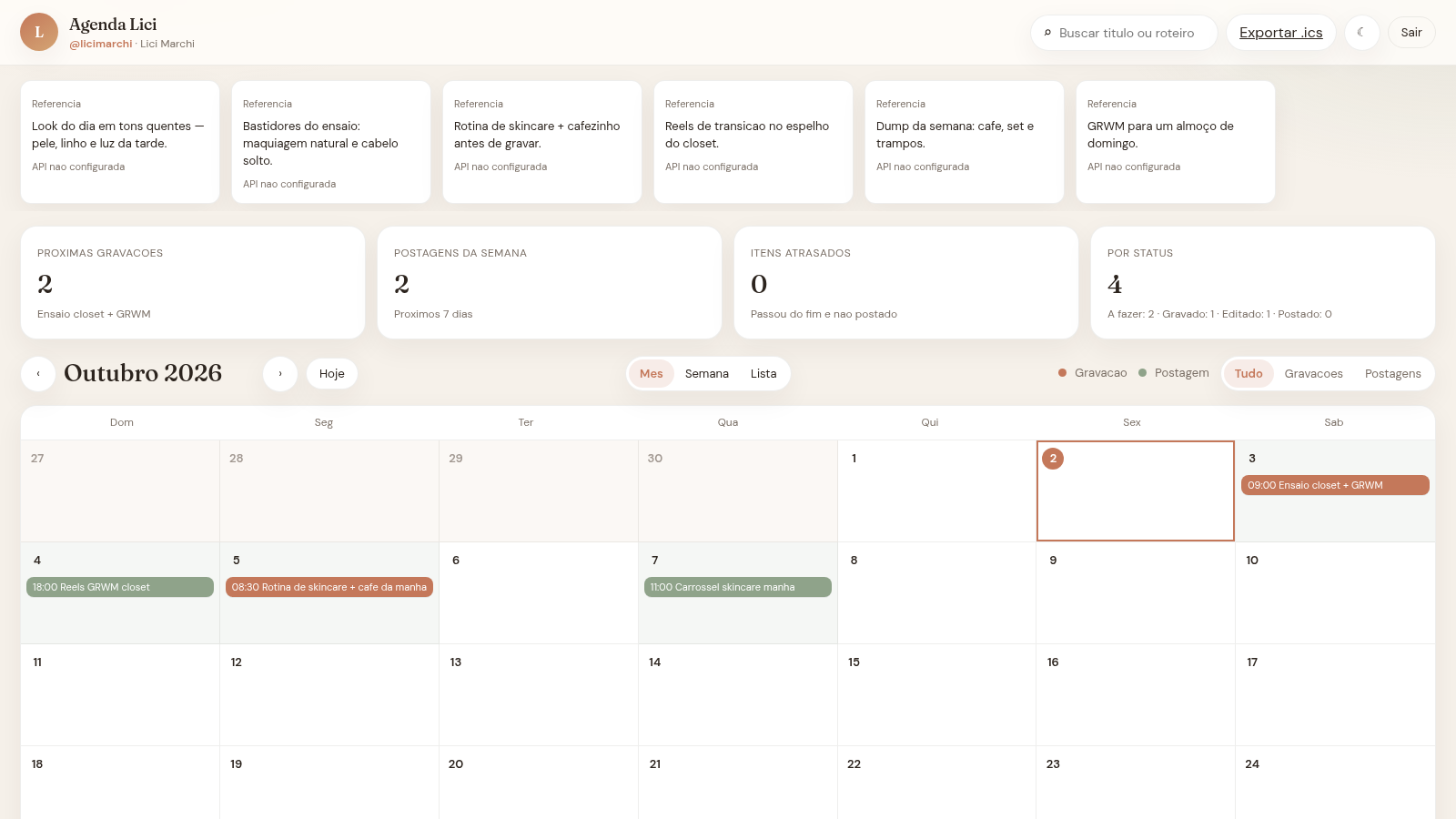Click the @licimarchi handle

pos(101,44)
